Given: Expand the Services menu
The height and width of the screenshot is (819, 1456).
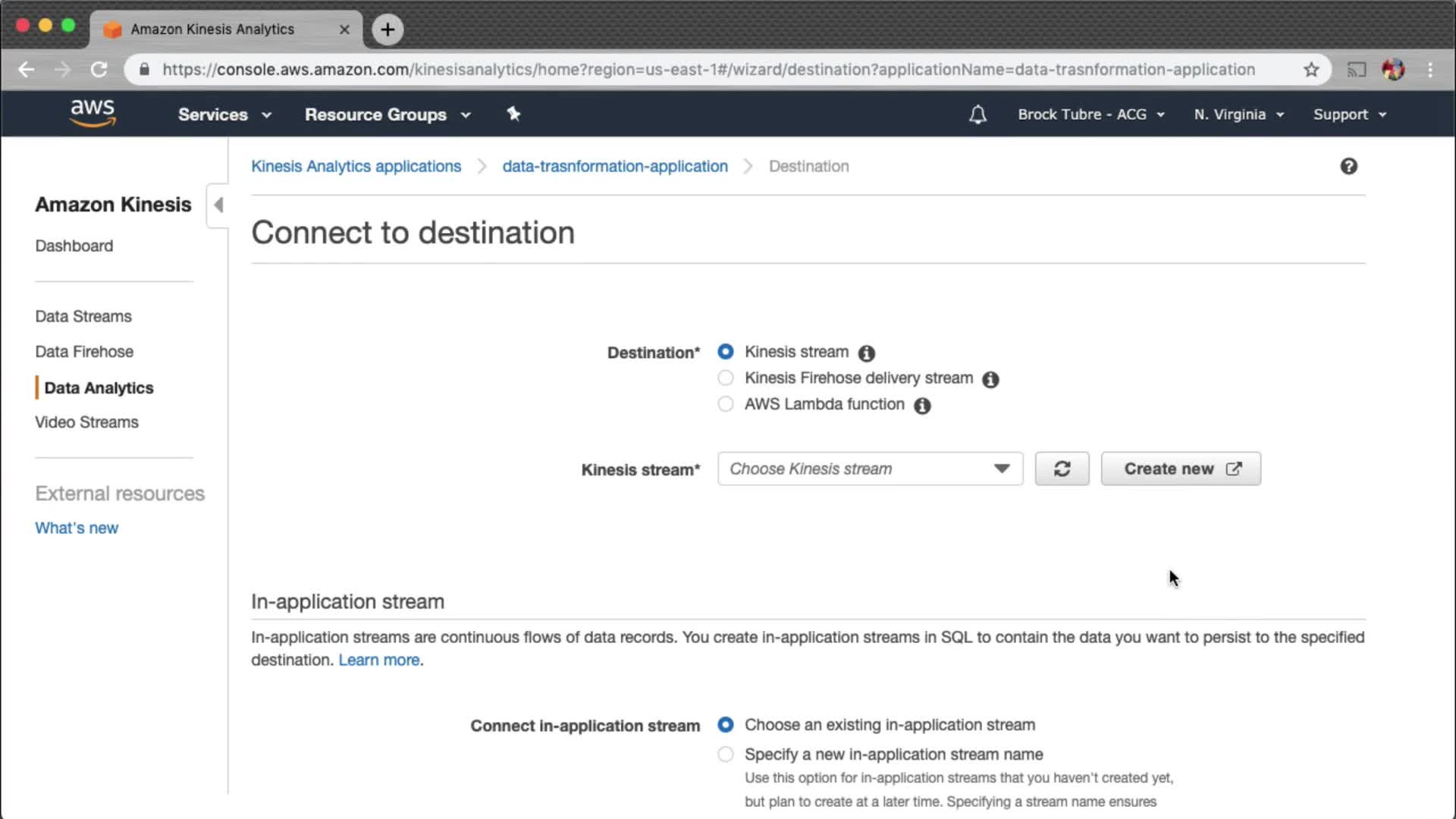Looking at the screenshot, I should tap(224, 115).
